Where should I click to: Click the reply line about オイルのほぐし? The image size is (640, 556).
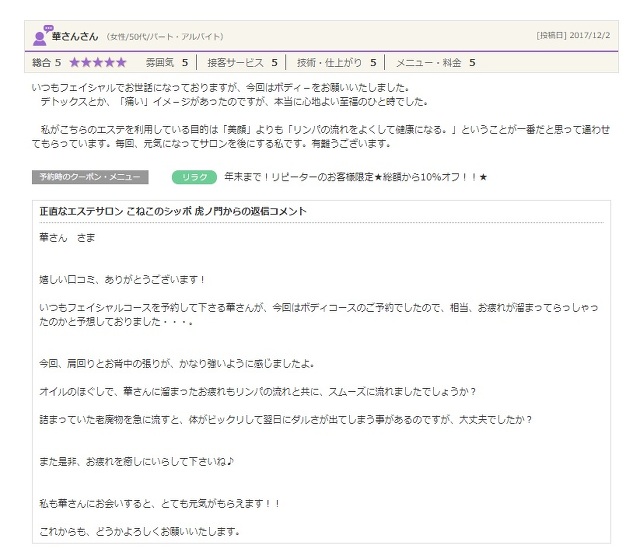click(258, 391)
